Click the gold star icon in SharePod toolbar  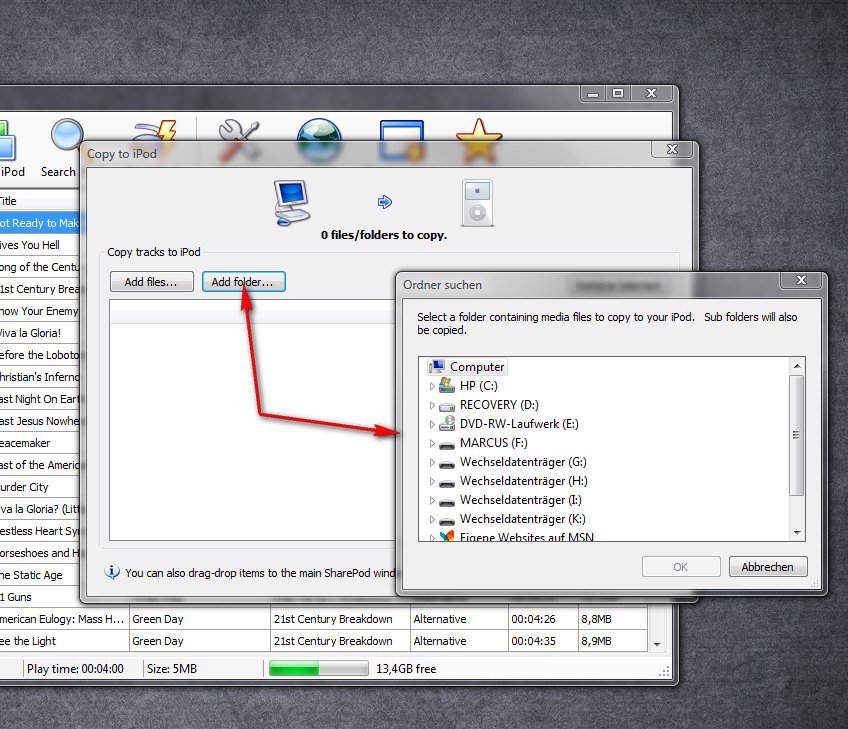coord(479,140)
